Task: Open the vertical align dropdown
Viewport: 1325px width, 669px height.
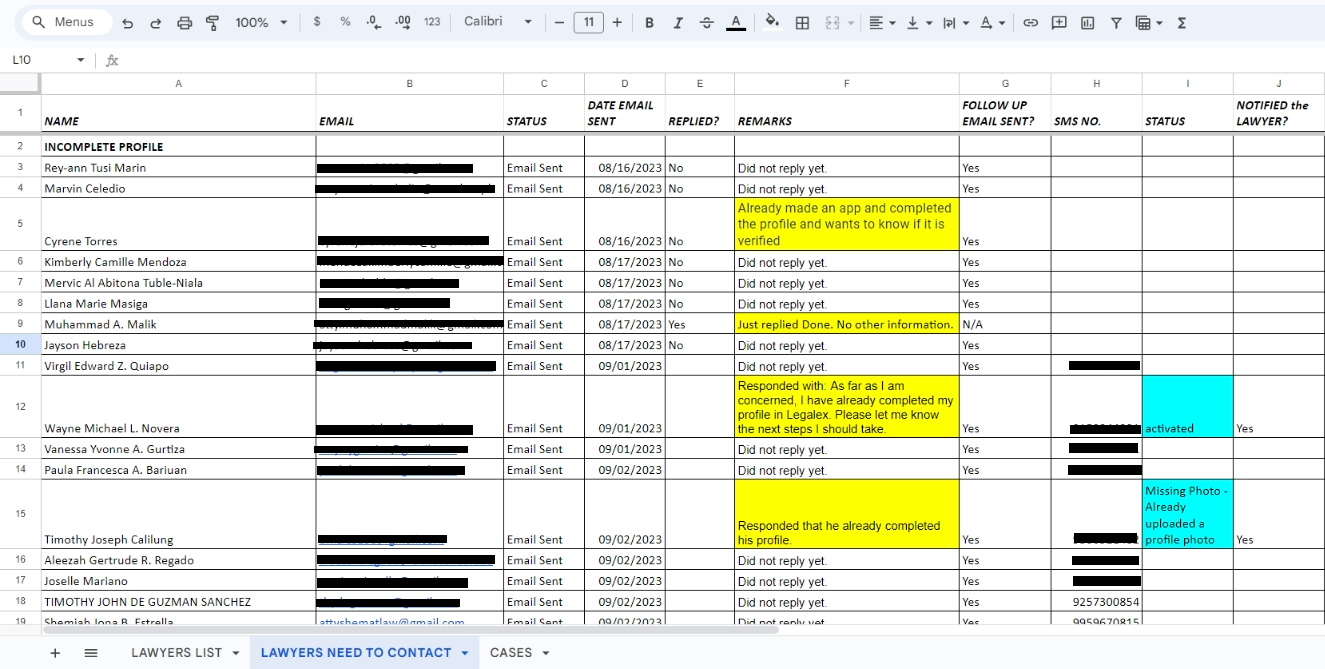Action: (x=917, y=22)
